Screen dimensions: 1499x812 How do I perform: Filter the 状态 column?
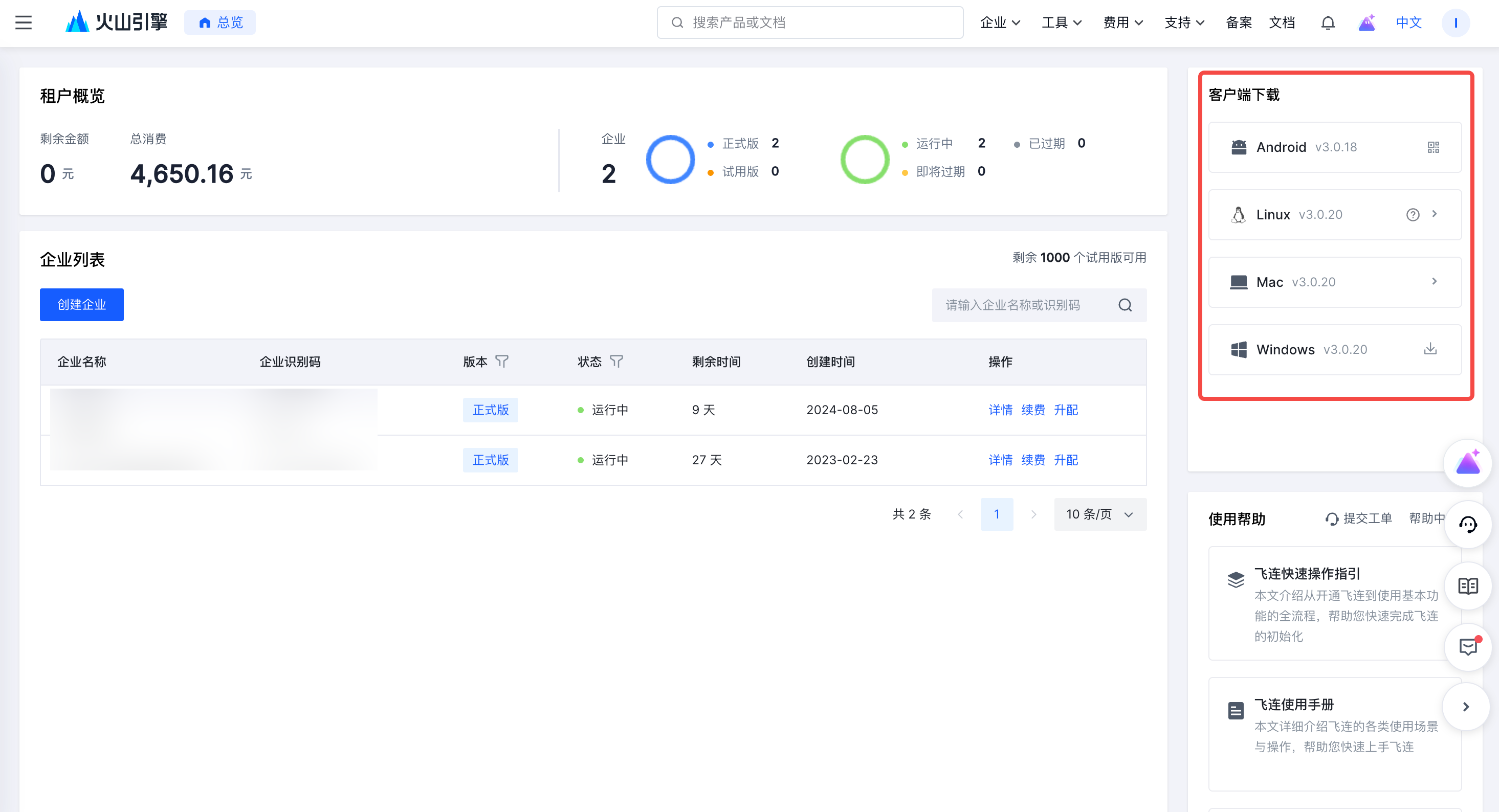click(x=616, y=362)
